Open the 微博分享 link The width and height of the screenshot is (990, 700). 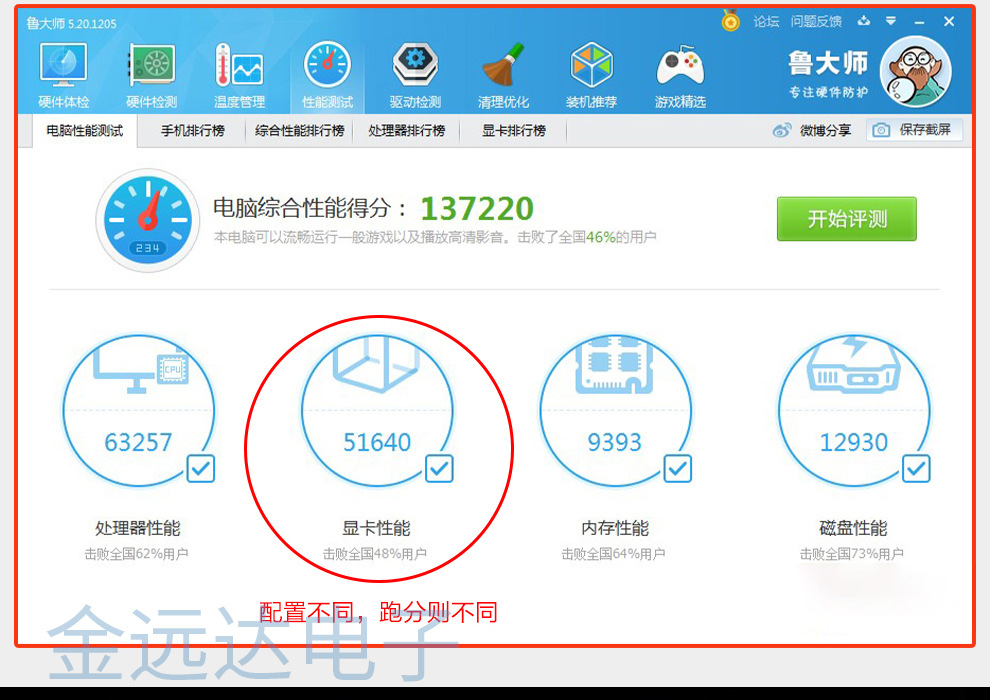825,131
